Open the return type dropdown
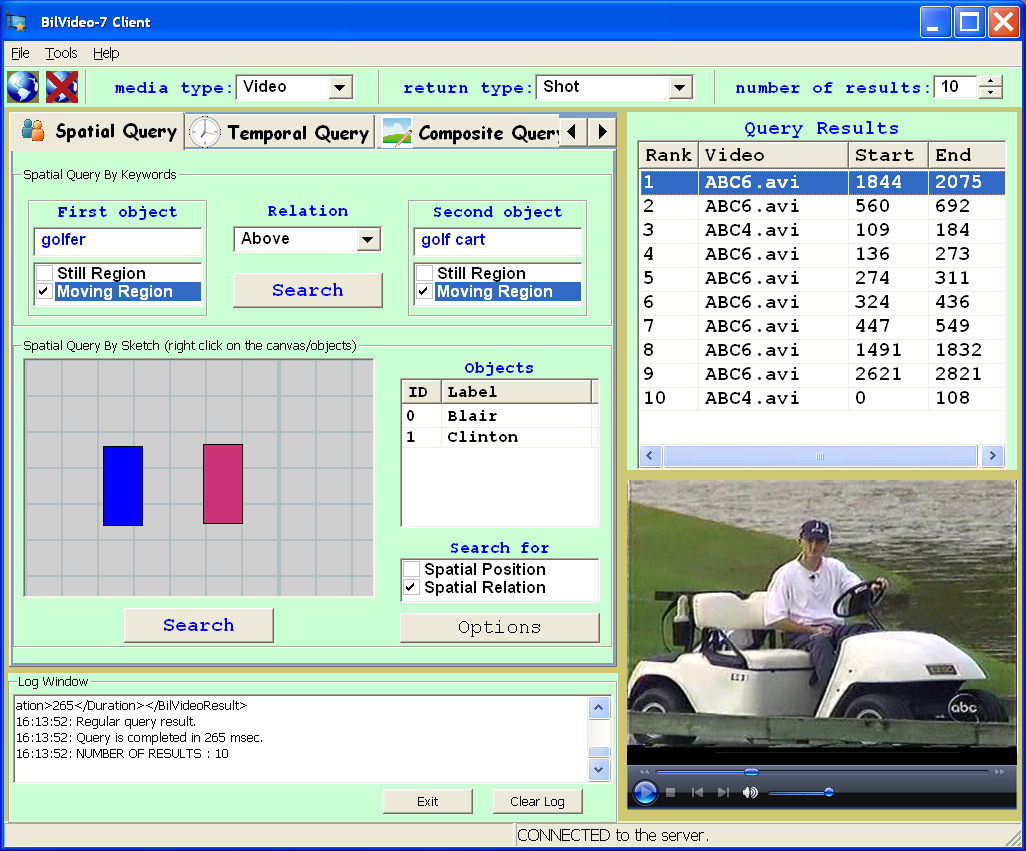Viewport: 1026px width, 851px height. tap(680, 88)
